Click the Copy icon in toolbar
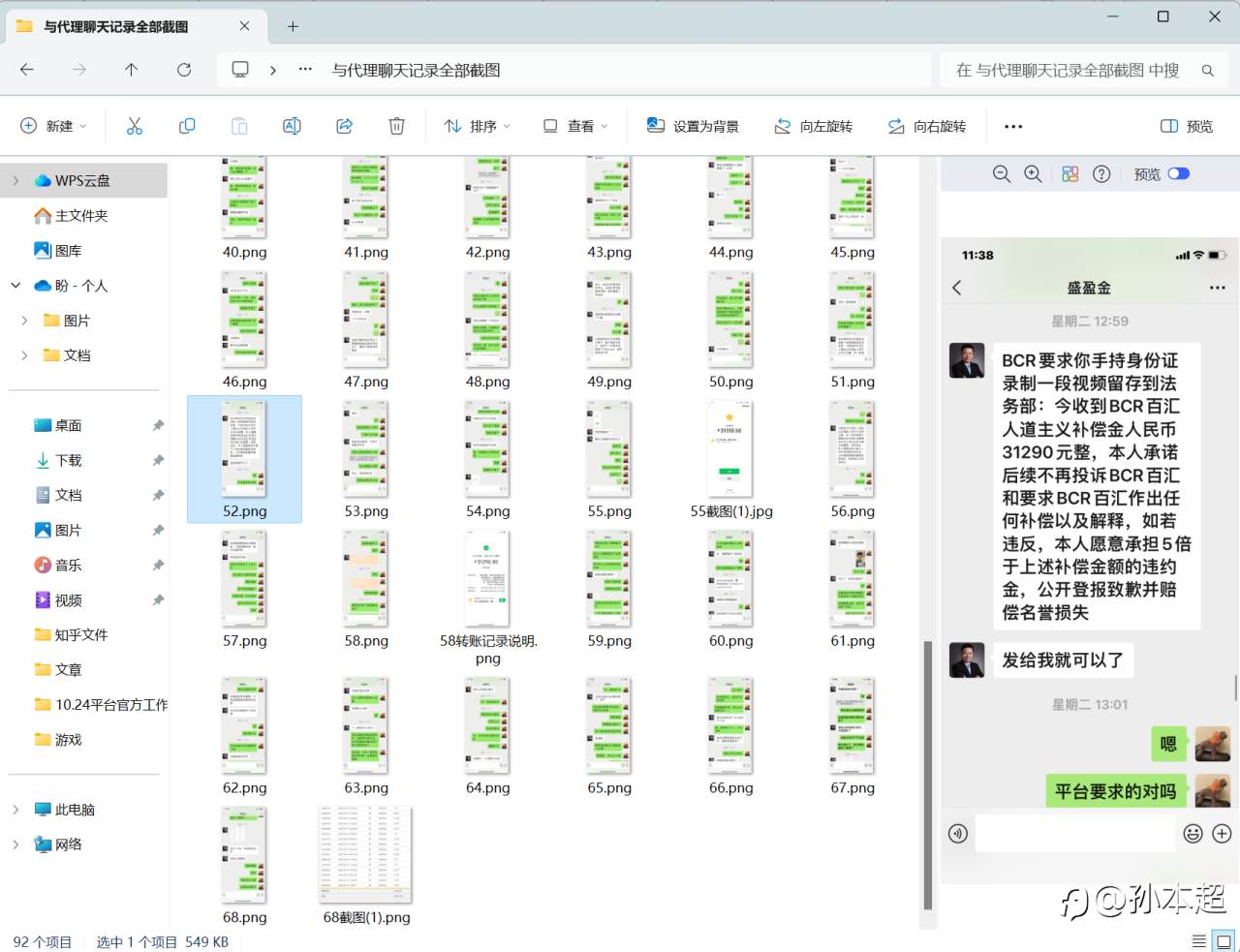This screenshot has height=952, width=1240. click(187, 126)
